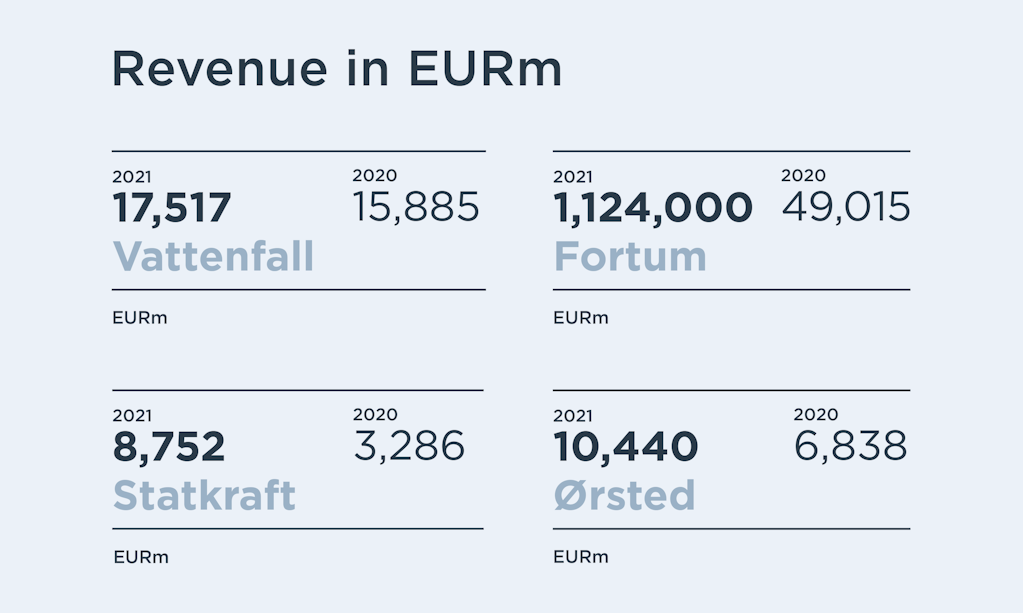Click the Vattenfall company name
1023x613 pixels.
coord(213,256)
